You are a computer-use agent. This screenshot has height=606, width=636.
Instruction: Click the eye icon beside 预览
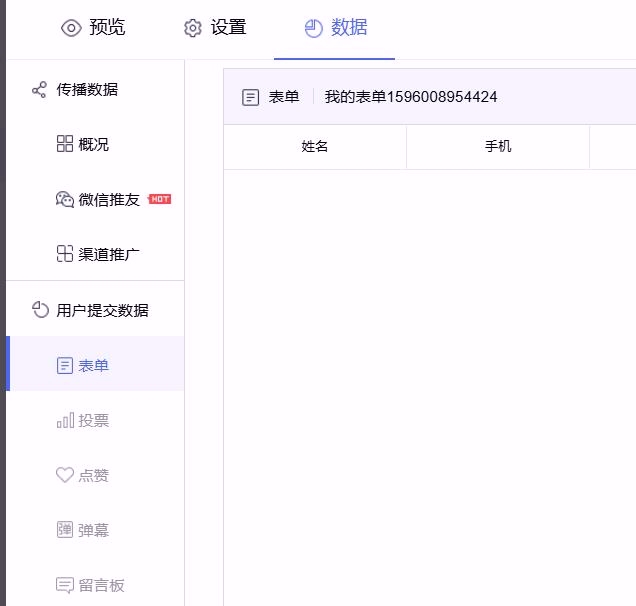click(71, 28)
